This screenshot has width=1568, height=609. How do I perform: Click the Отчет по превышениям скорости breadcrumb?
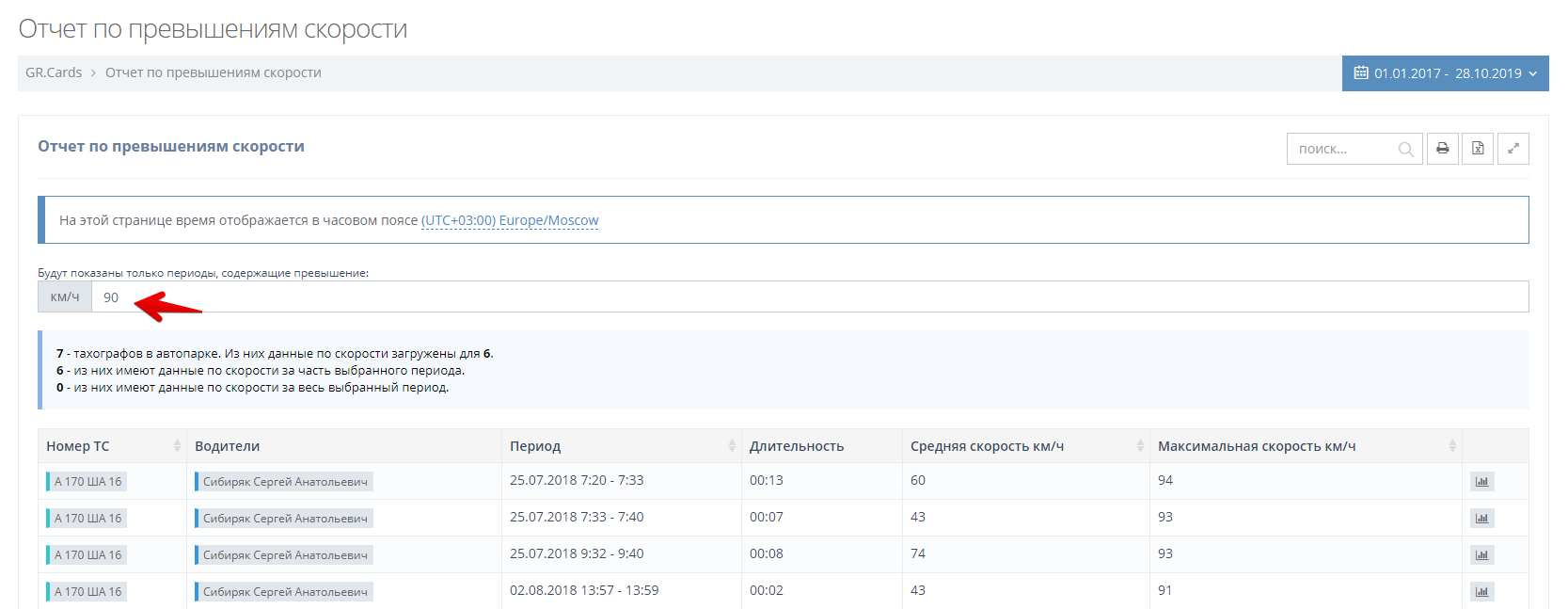tap(213, 72)
